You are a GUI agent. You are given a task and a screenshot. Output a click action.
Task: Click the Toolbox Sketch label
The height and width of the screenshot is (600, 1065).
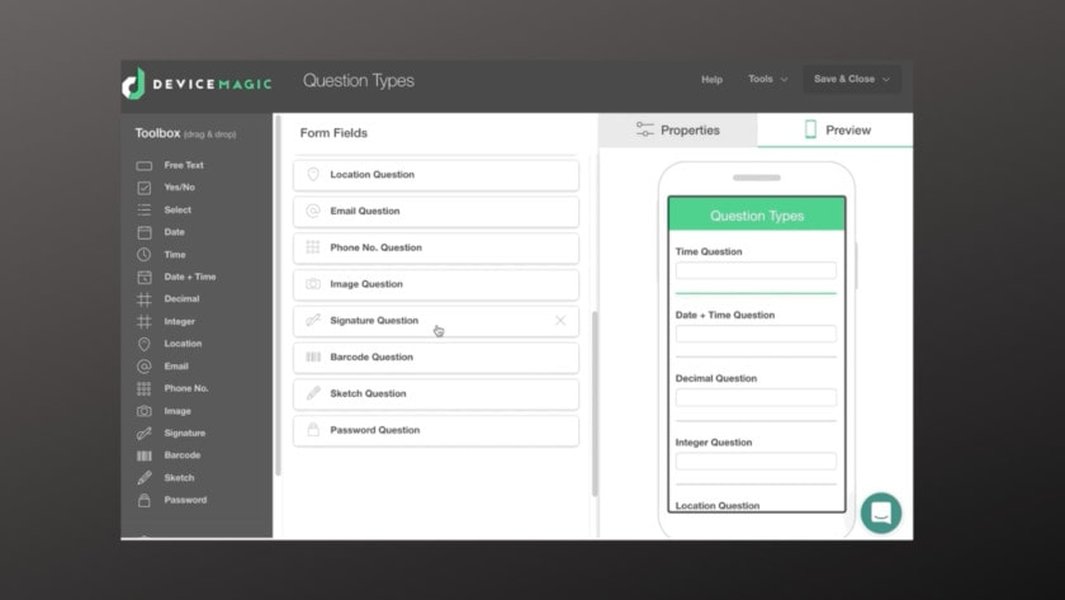click(x=179, y=478)
